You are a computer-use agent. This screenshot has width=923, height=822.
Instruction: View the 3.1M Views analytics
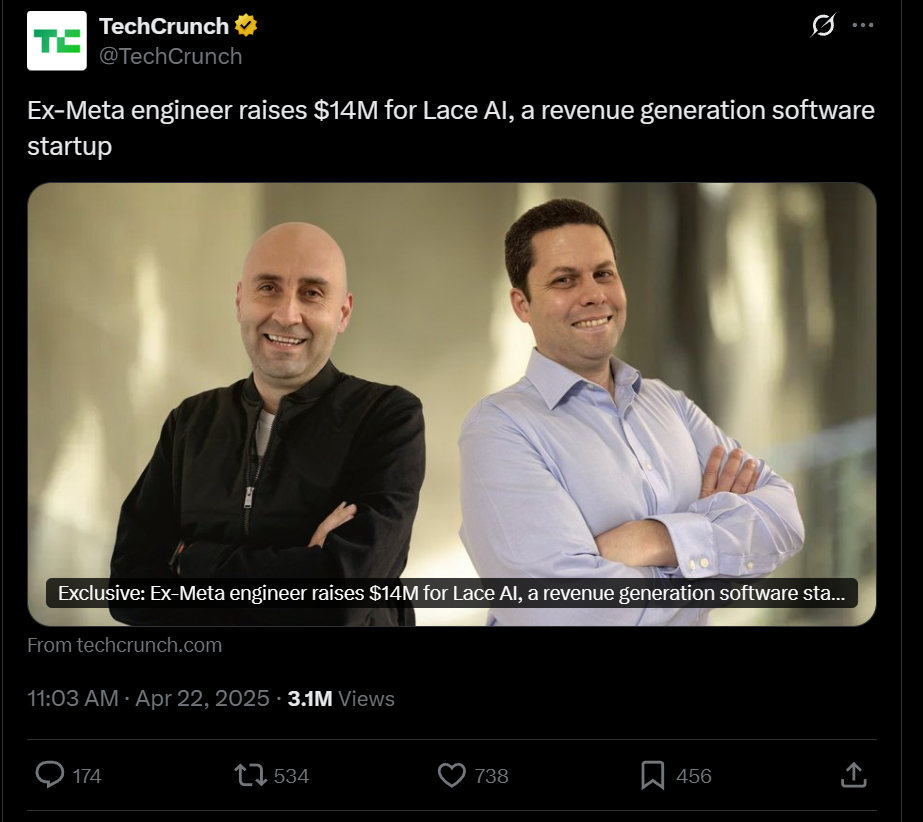click(x=341, y=698)
